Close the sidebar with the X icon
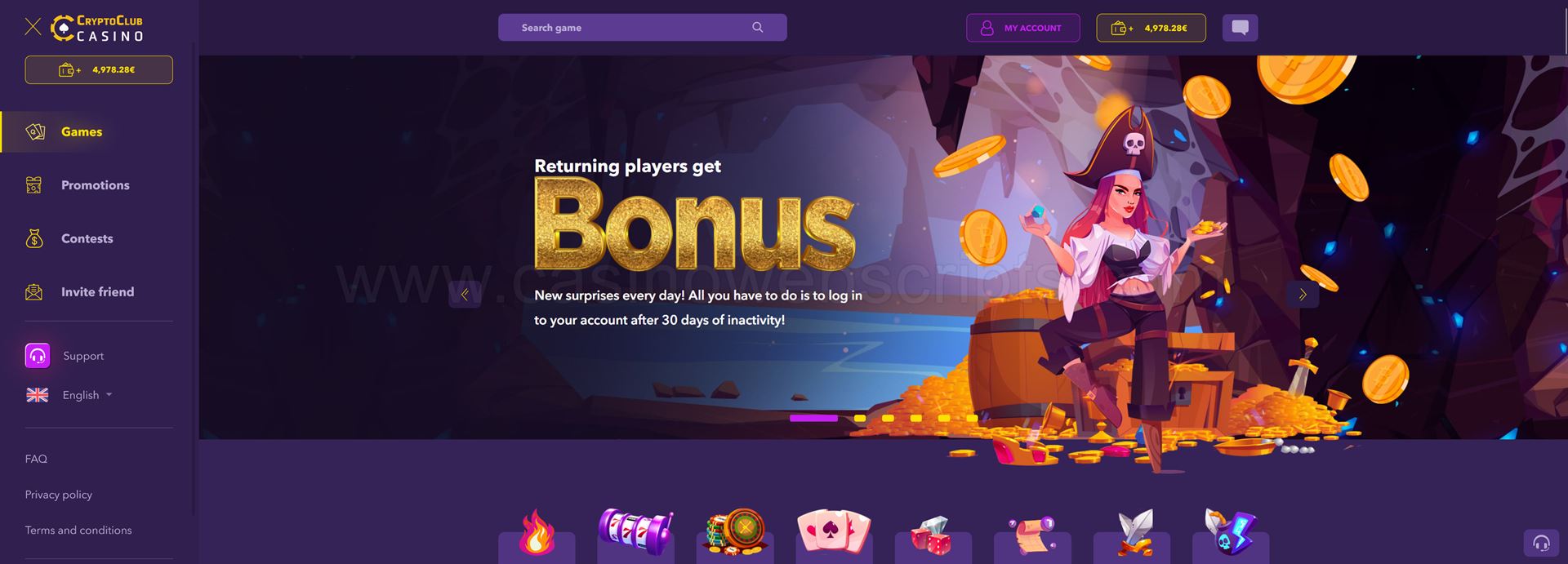Image resolution: width=1568 pixels, height=564 pixels. (33, 27)
